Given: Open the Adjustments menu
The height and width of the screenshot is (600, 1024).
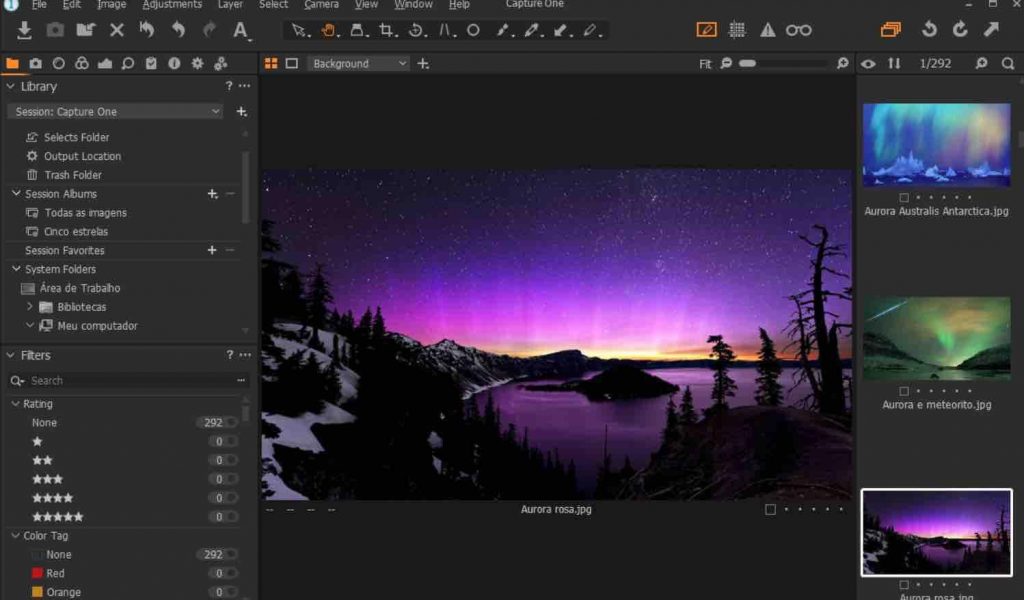Looking at the screenshot, I should coord(172,4).
